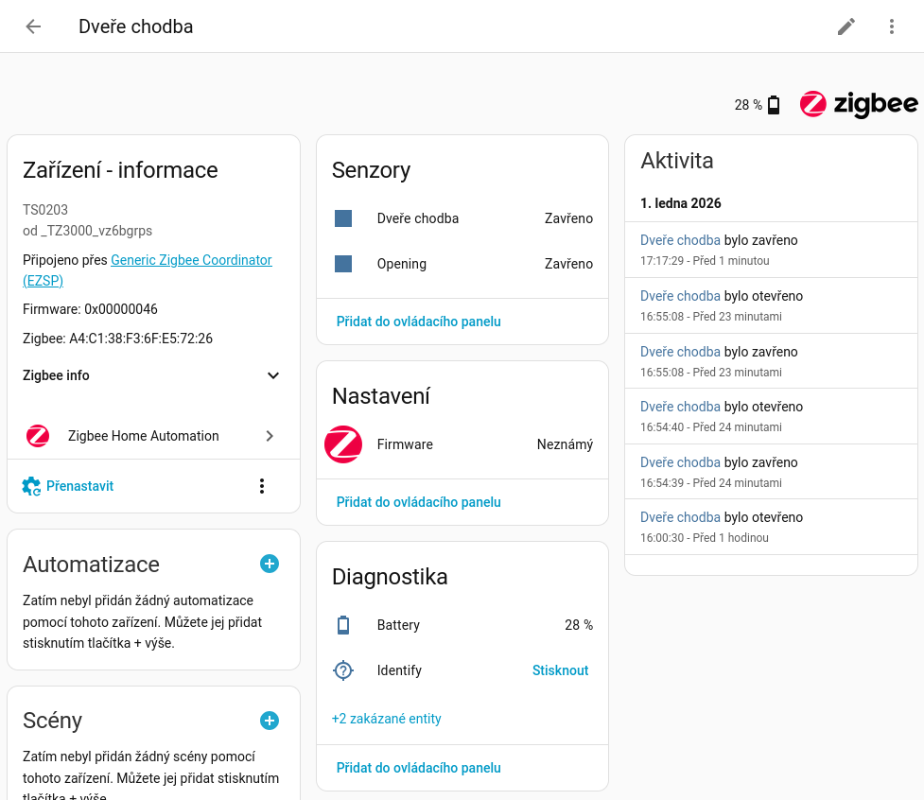Click the pencil edit icon
924x800 pixels.
(x=846, y=27)
